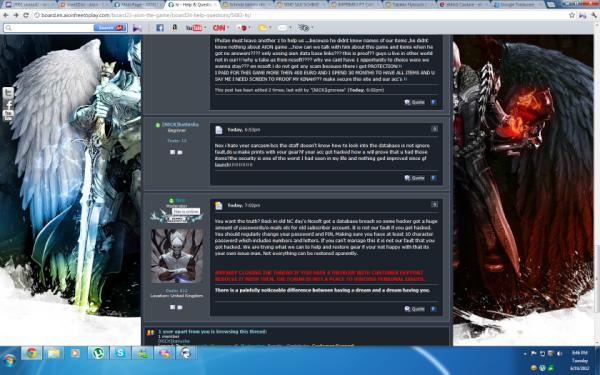
Task: Open the profile of the 6:55pm post's author
Action: 180,124
